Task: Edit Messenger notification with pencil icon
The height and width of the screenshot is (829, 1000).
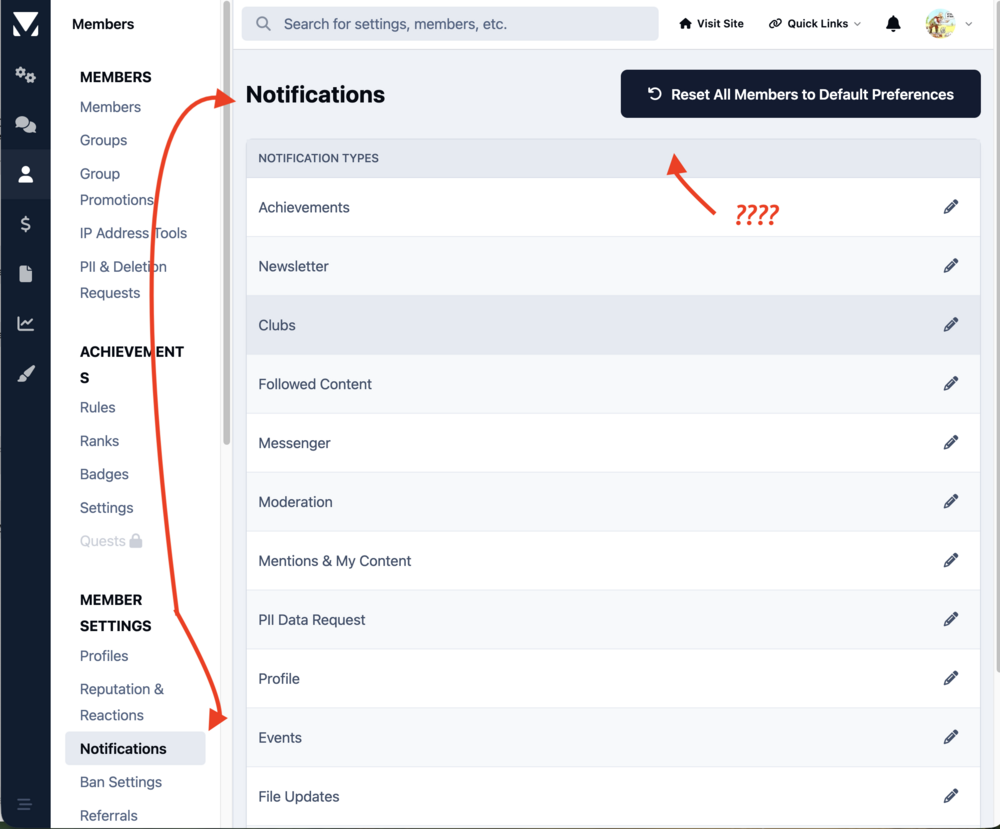Action: (x=951, y=442)
